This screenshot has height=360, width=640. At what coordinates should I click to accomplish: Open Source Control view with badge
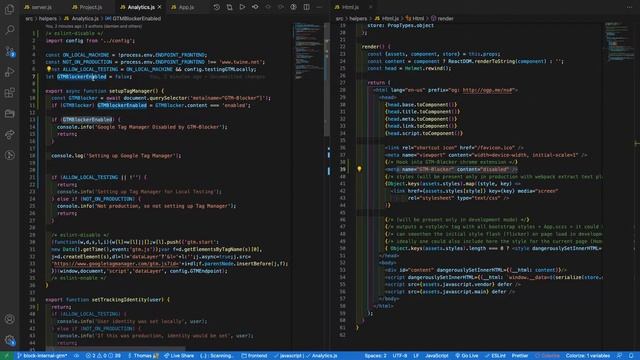click(x=9, y=51)
